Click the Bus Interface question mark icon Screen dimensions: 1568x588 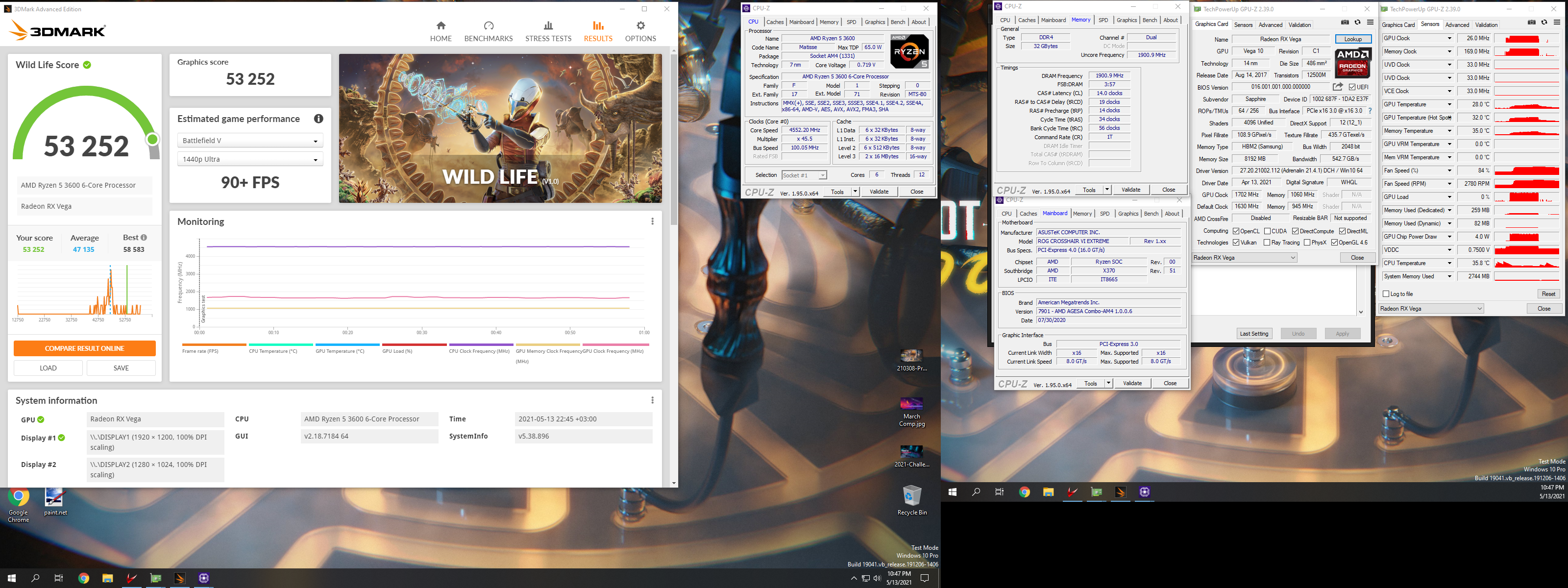click(x=1370, y=111)
